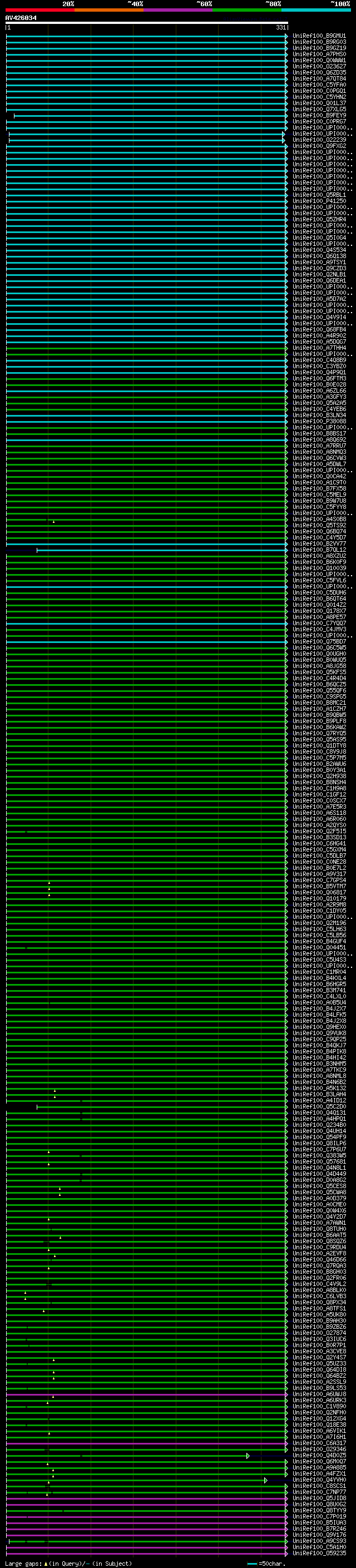This screenshot has height=1568, width=356.
Task: Click hit label UniRef100_Q4S534
Action: [319, 250]
